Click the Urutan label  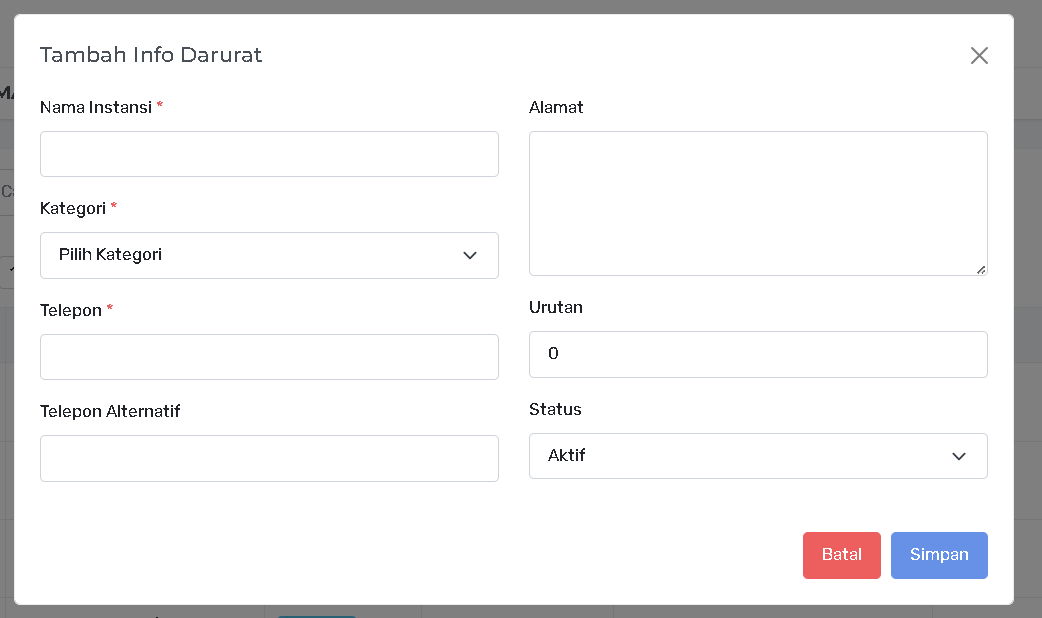point(556,307)
